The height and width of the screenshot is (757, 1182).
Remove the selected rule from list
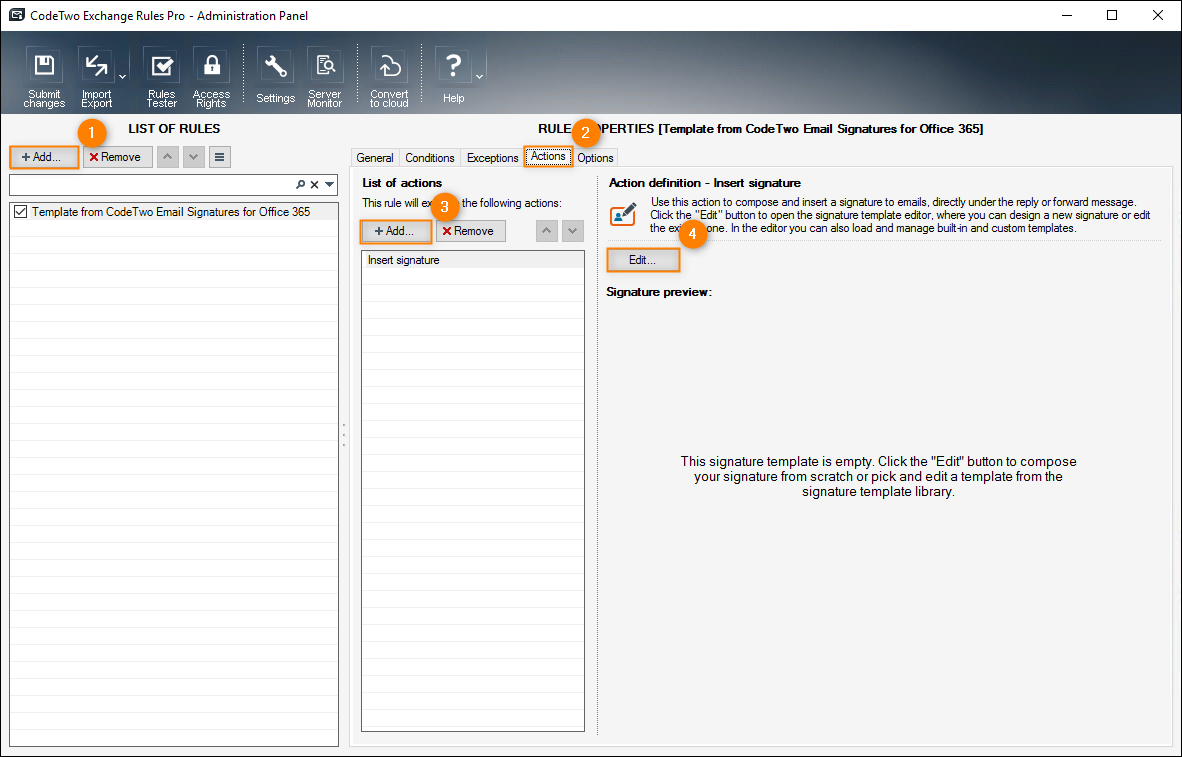tap(118, 157)
